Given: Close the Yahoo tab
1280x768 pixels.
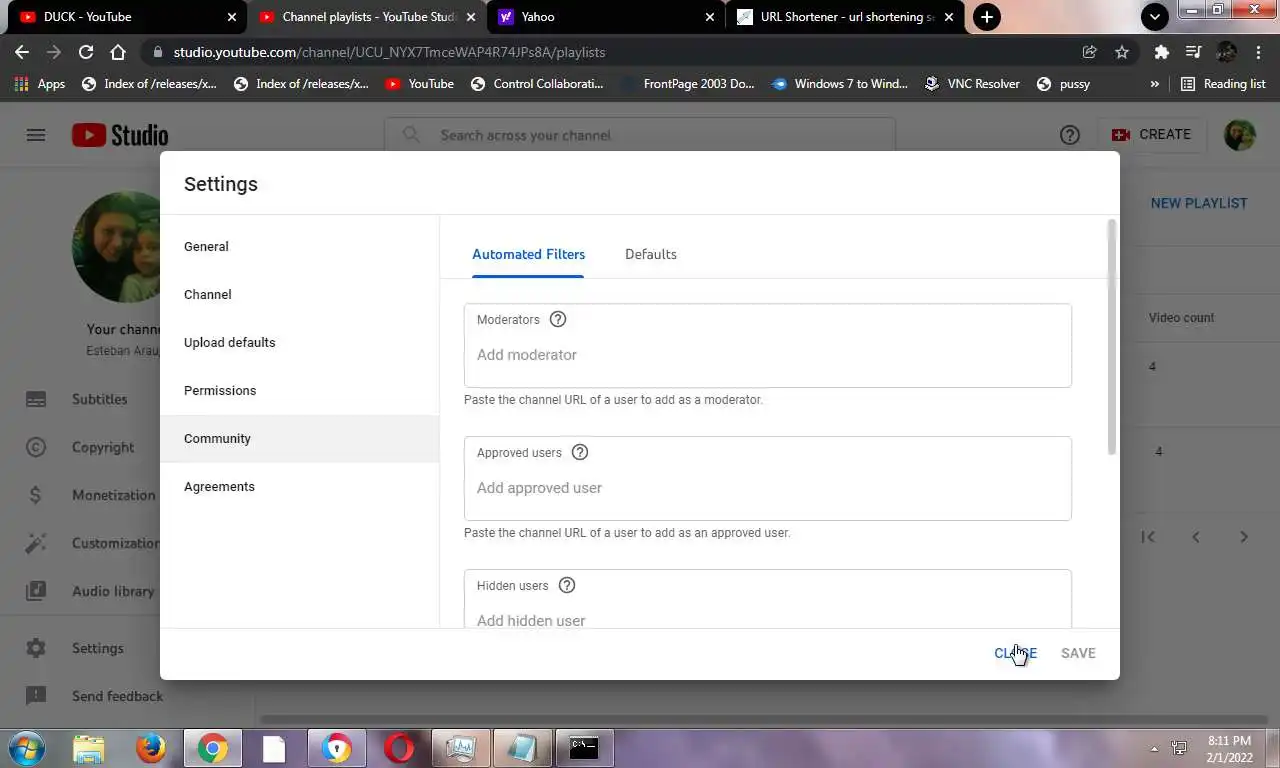Looking at the screenshot, I should coord(710,17).
